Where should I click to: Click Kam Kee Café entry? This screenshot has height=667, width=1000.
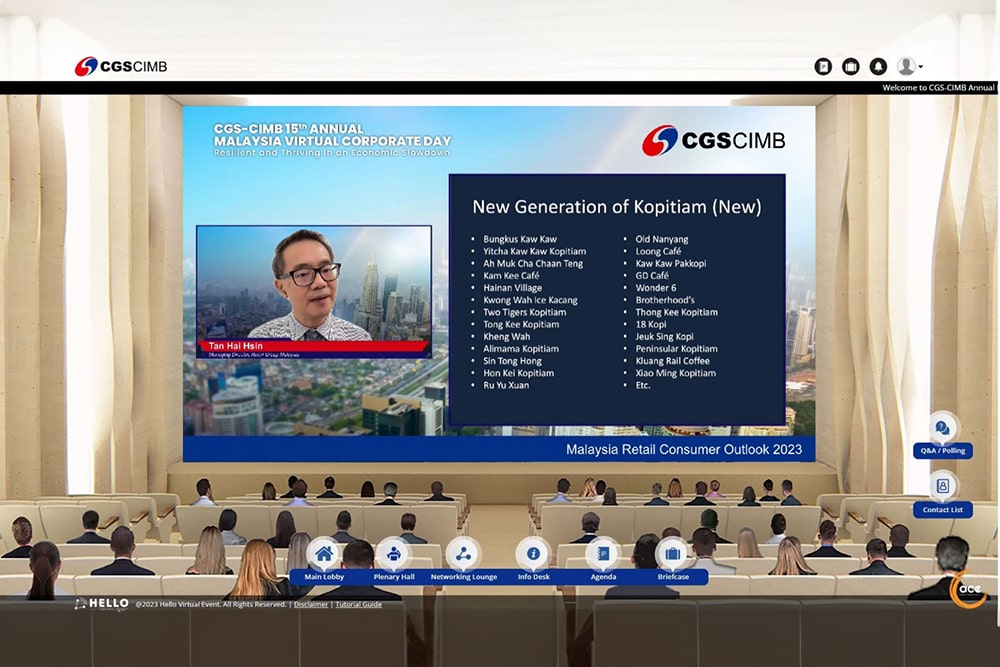click(x=511, y=275)
